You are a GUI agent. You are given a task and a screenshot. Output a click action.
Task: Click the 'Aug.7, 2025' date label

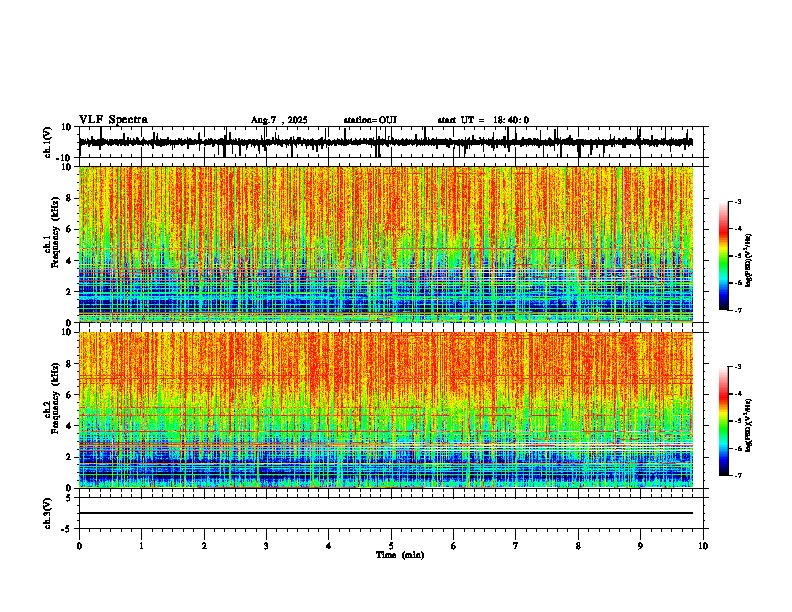(x=279, y=120)
